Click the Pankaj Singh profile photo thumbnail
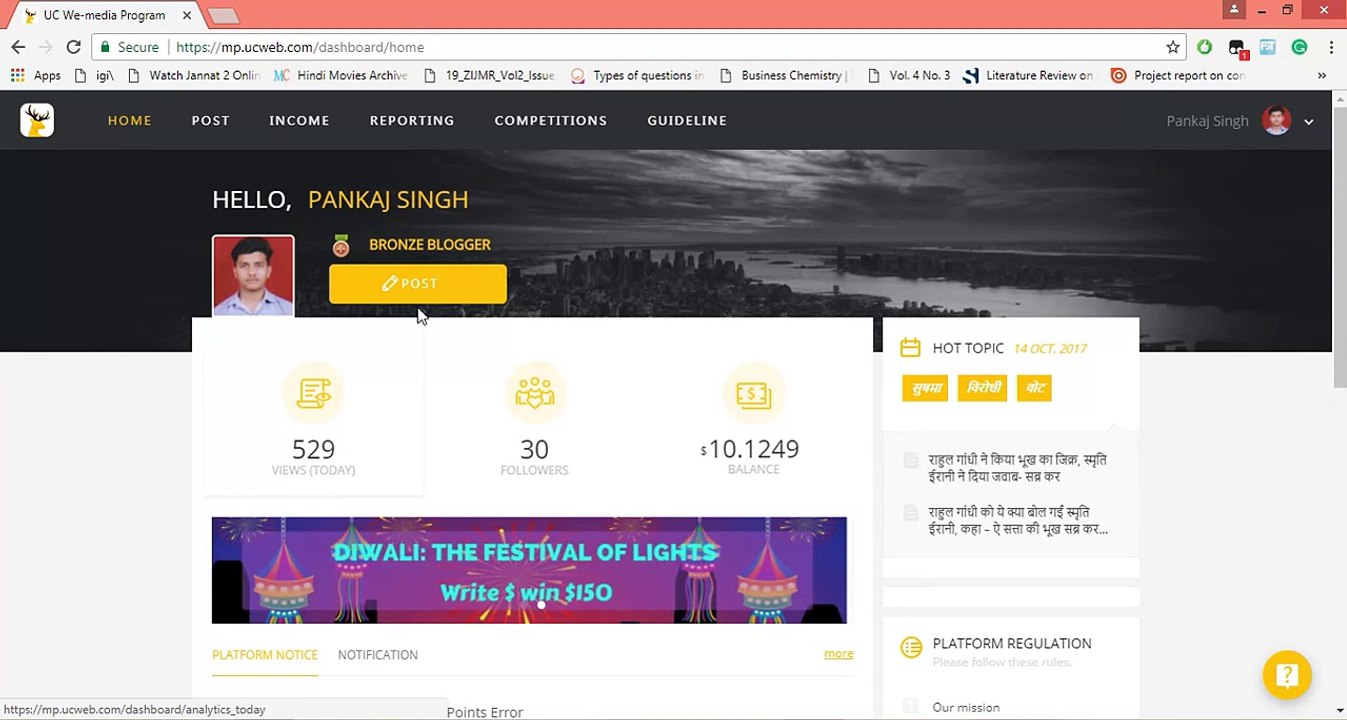 (x=253, y=276)
